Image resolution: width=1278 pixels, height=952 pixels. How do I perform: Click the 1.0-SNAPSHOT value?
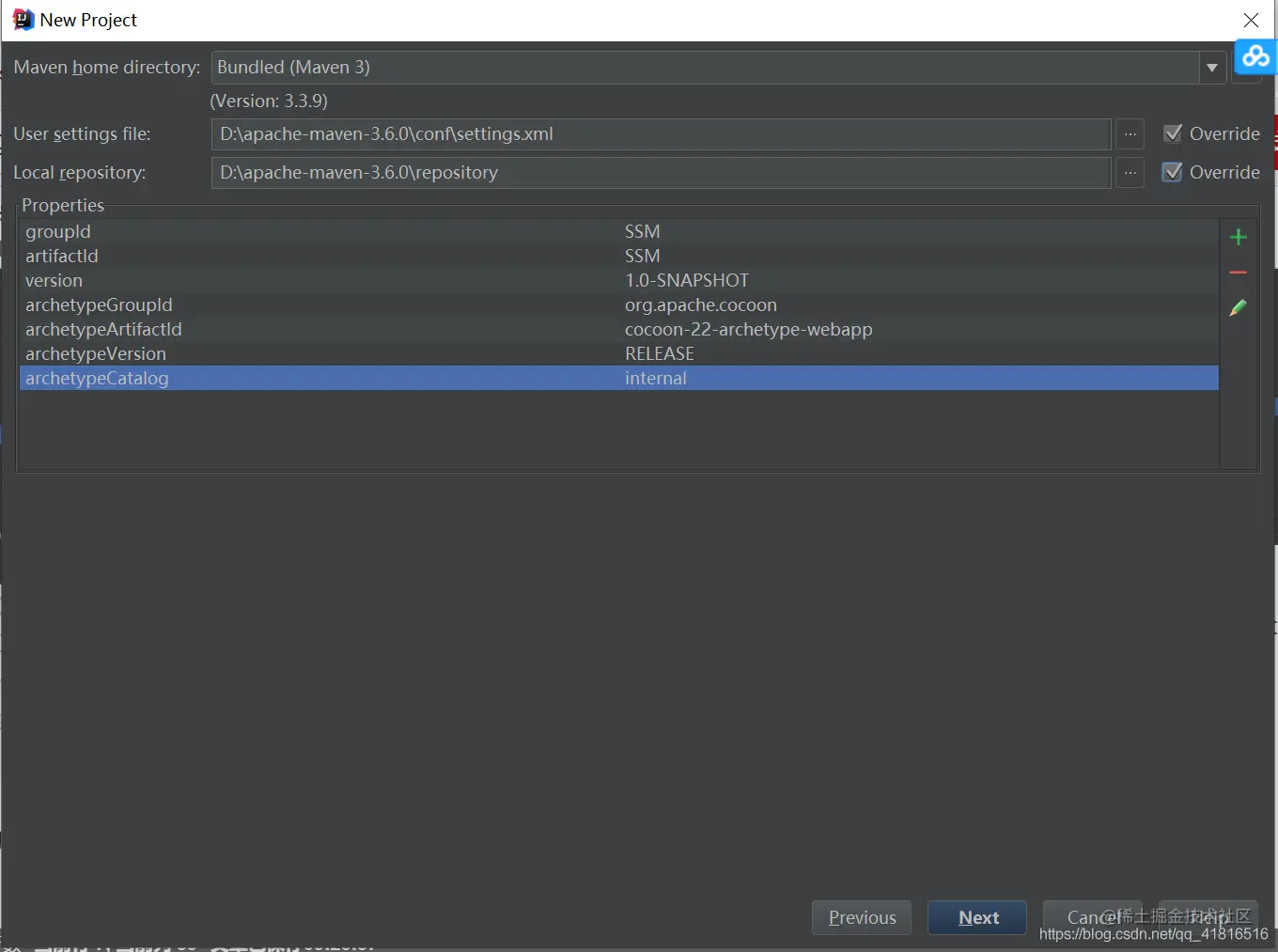pos(687,280)
